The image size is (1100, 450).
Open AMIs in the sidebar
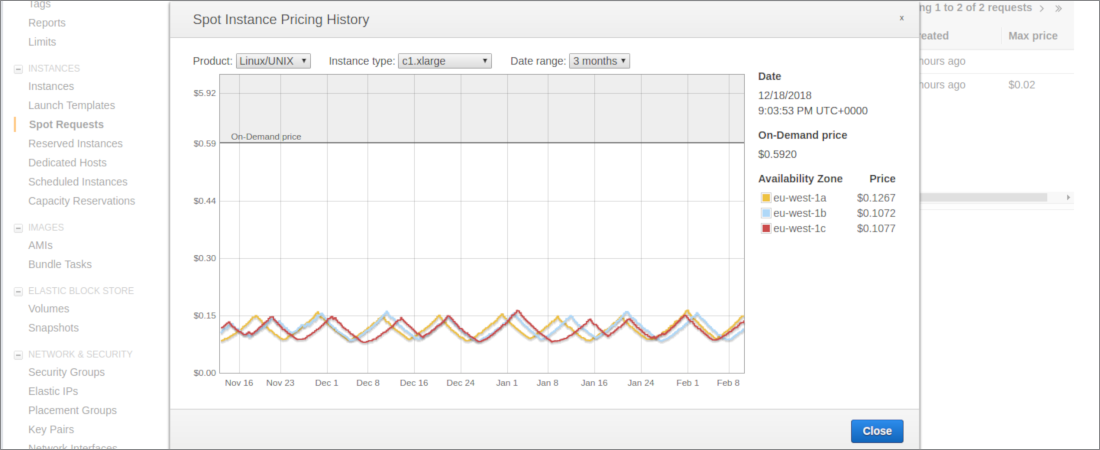[41, 246]
